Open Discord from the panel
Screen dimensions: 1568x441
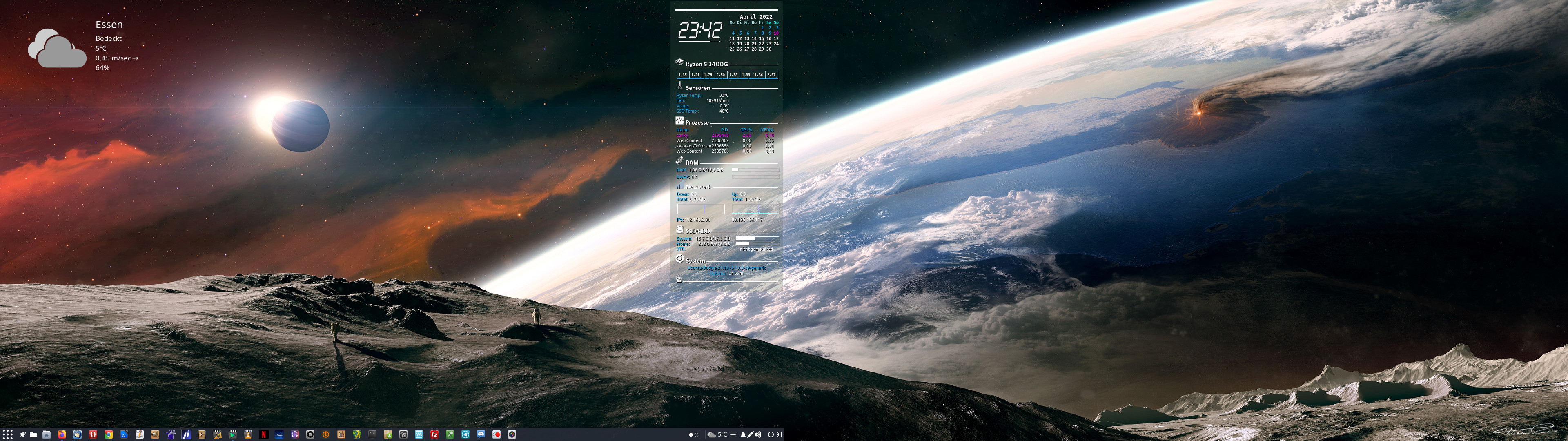pyautogui.click(x=481, y=434)
